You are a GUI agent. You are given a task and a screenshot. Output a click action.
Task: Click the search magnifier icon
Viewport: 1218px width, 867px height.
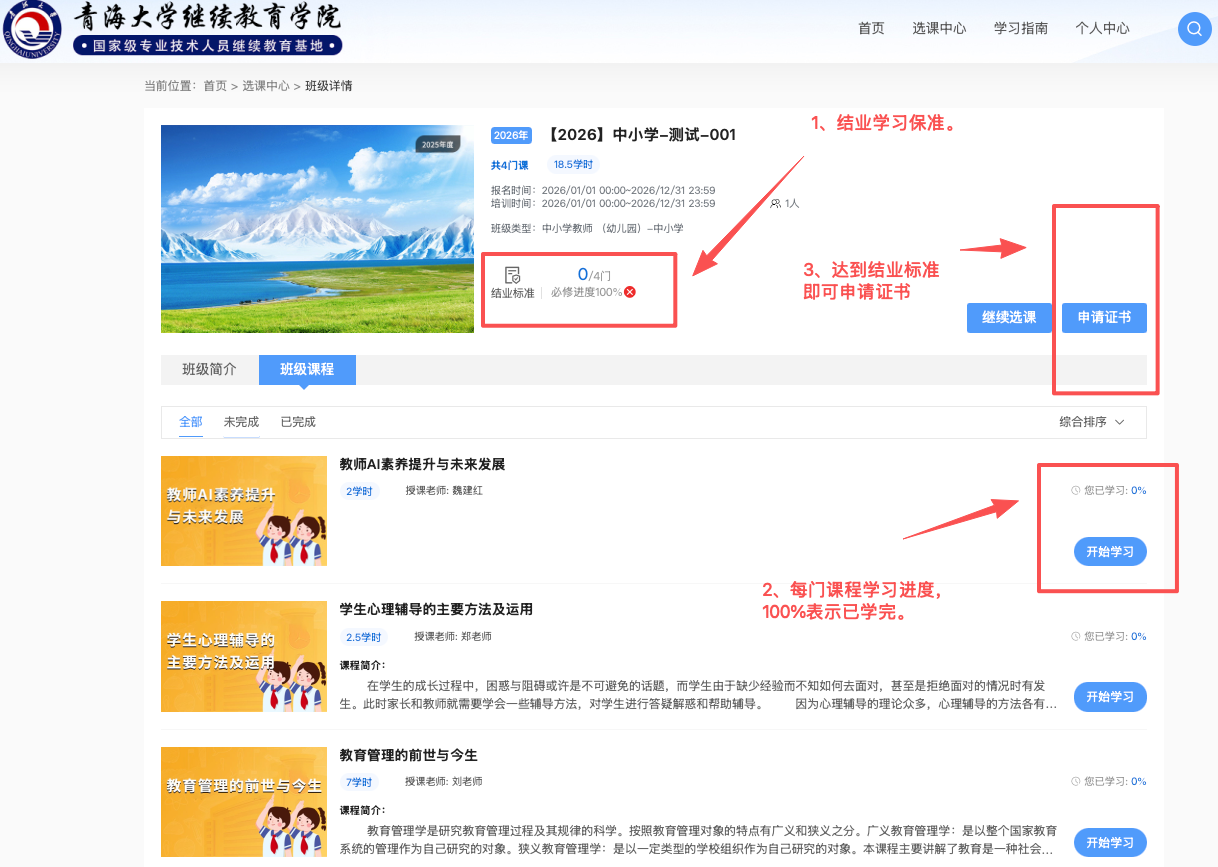point(1193,29)
